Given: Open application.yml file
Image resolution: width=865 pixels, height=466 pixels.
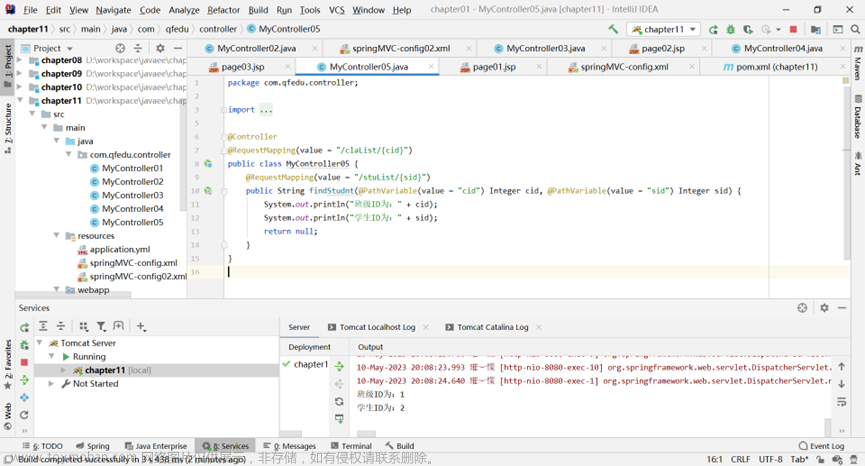Looking at the screenshot, I should coord(114,249).
